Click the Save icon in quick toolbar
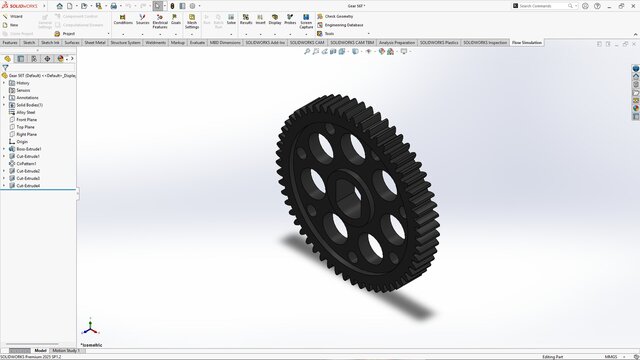The width and height of the screenshot is (640, 360). [x=98, y=6]
